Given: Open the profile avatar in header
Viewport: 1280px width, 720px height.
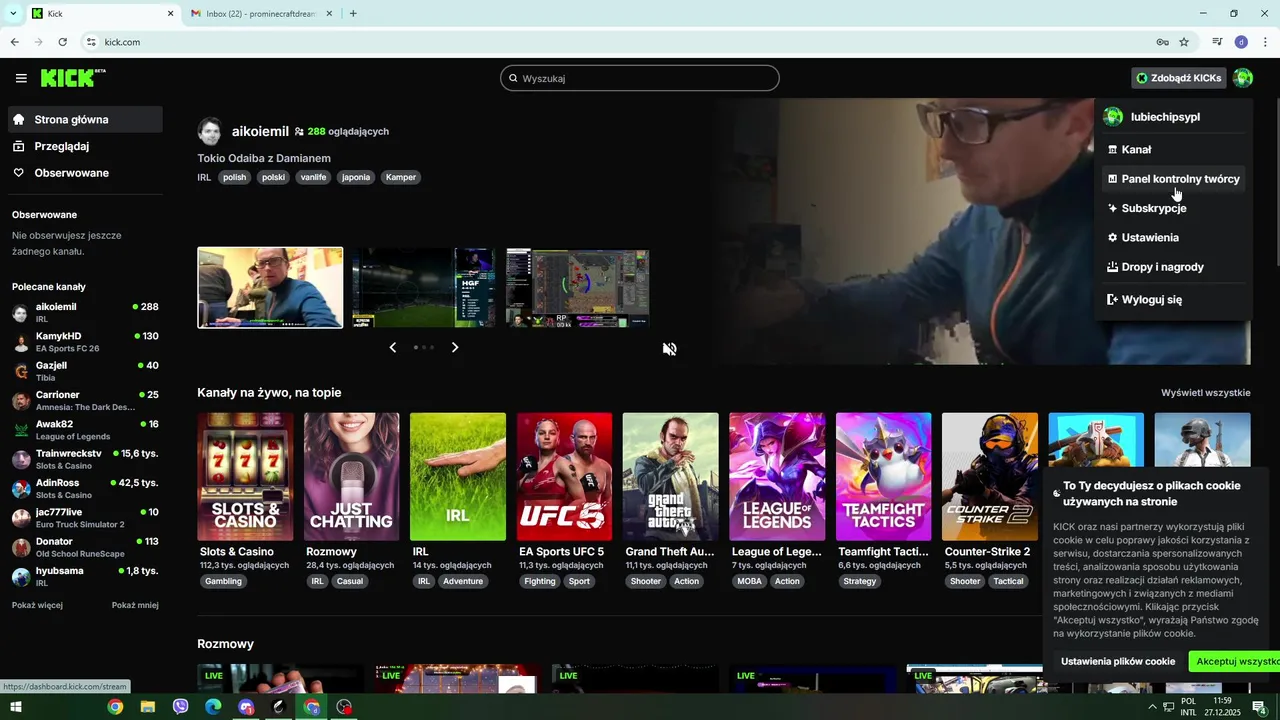Looking at the screenshot, I should click(1242, 78).
